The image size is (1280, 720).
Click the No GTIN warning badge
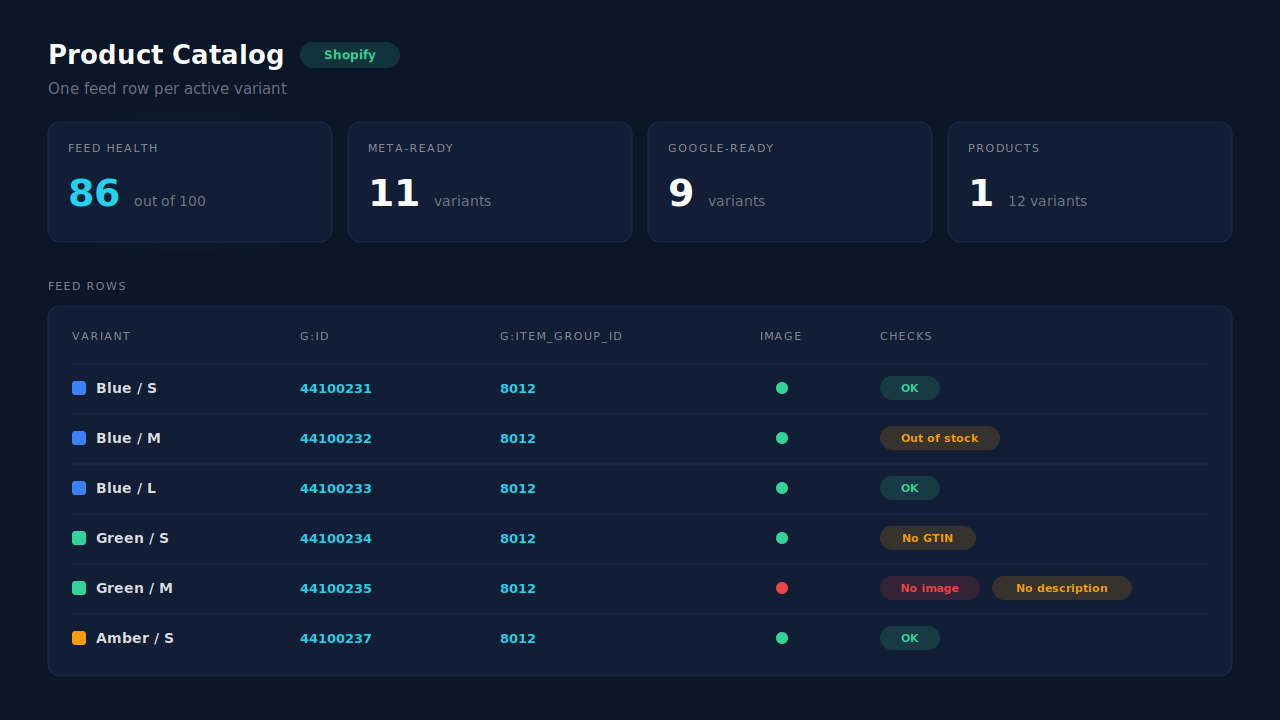coord(928,538)
